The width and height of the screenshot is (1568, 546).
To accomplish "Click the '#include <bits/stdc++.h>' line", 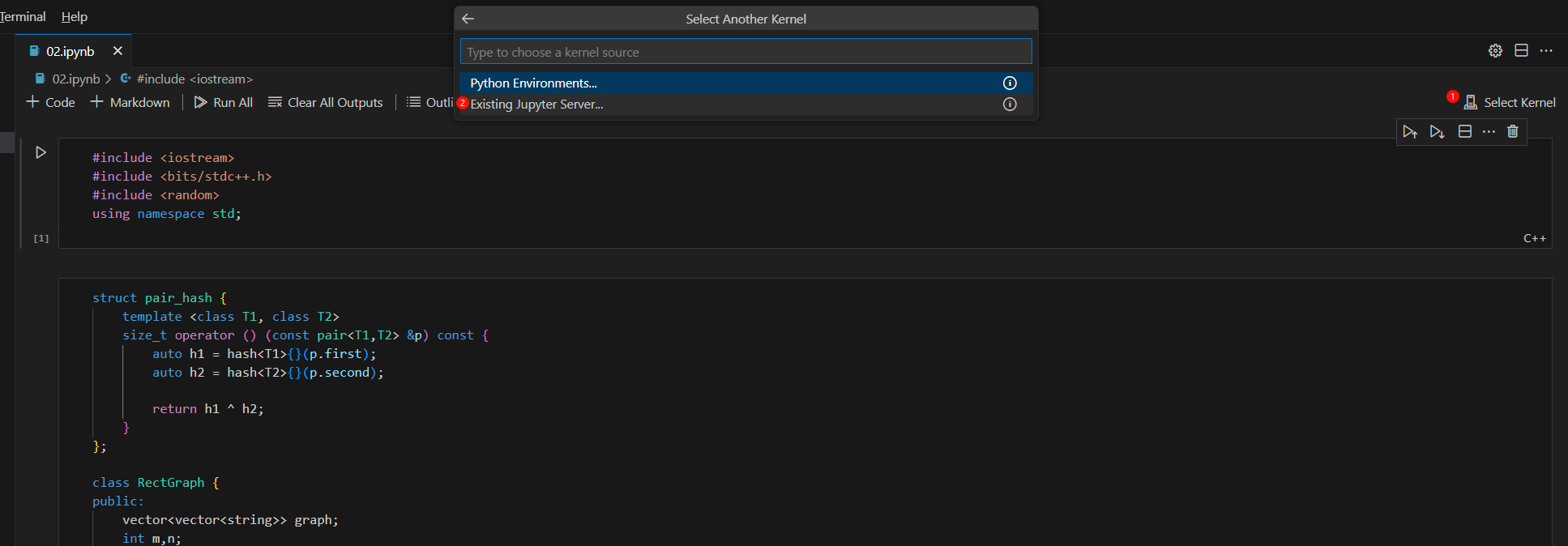I will coord(182,177).
